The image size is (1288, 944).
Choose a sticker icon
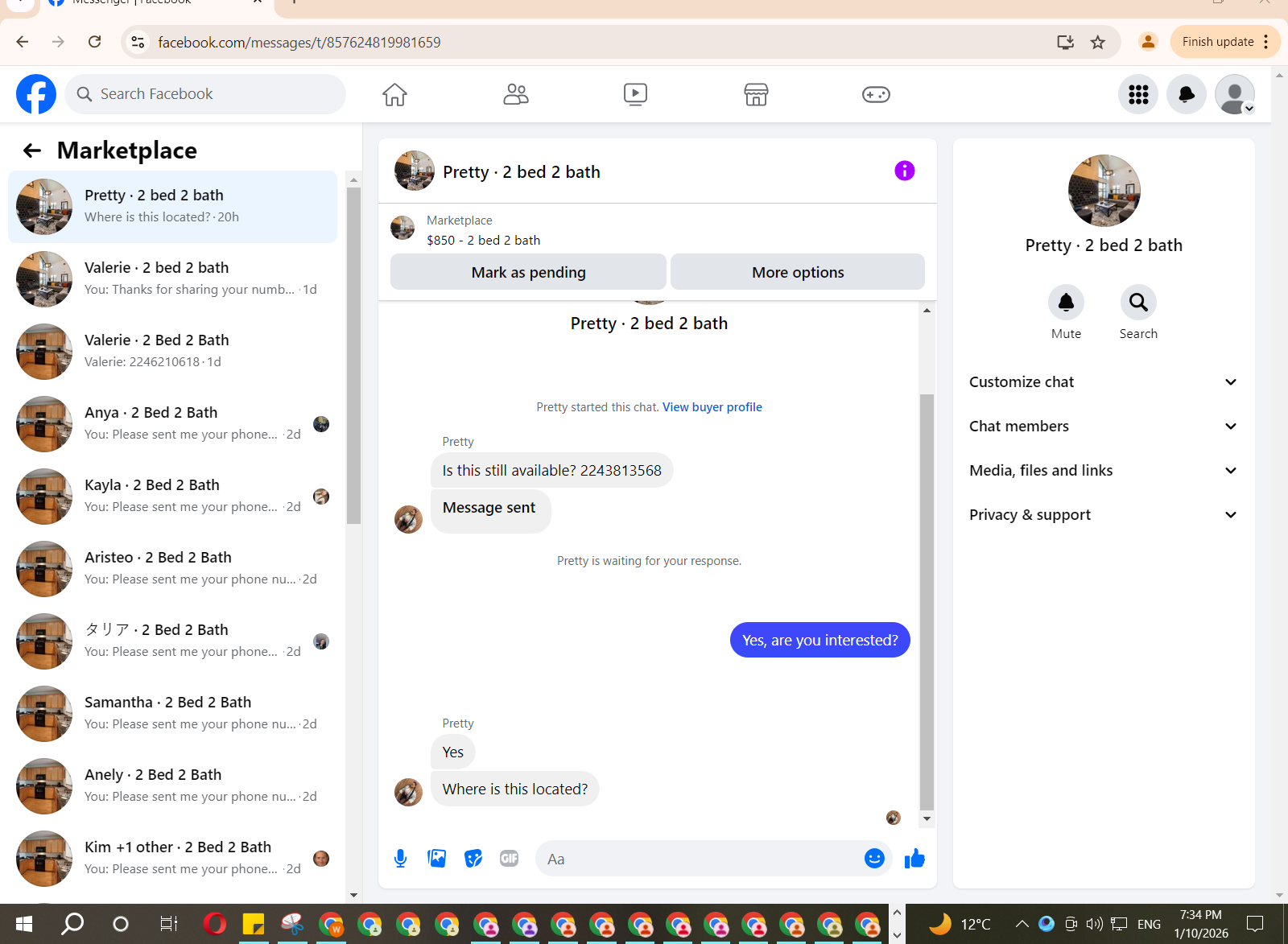click(x=473, y=859)
